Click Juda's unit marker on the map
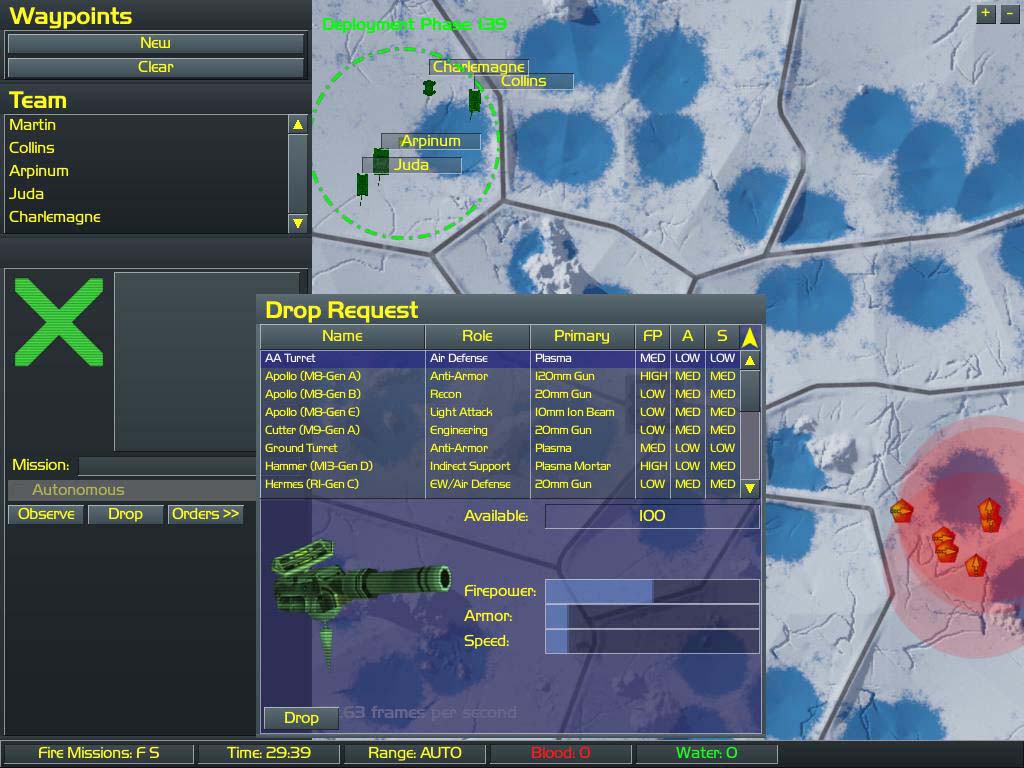Image resolution: width=1024 pixels, height=768 pixels. click(x=361, y=182)
